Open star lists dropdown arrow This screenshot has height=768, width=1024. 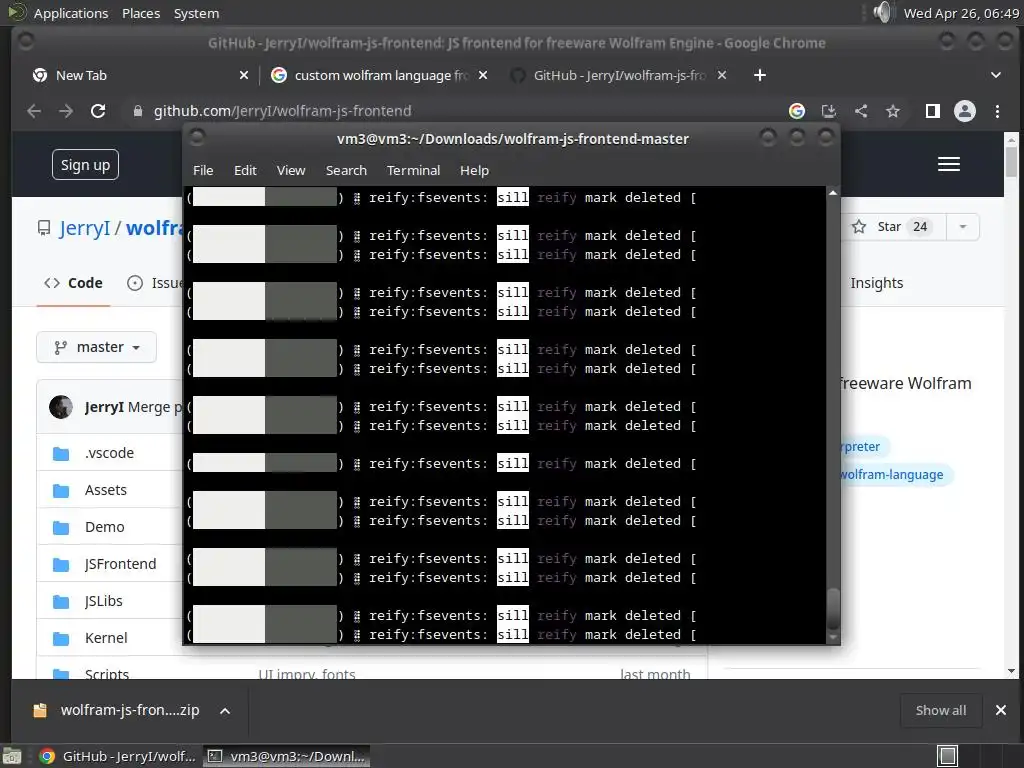963,227
